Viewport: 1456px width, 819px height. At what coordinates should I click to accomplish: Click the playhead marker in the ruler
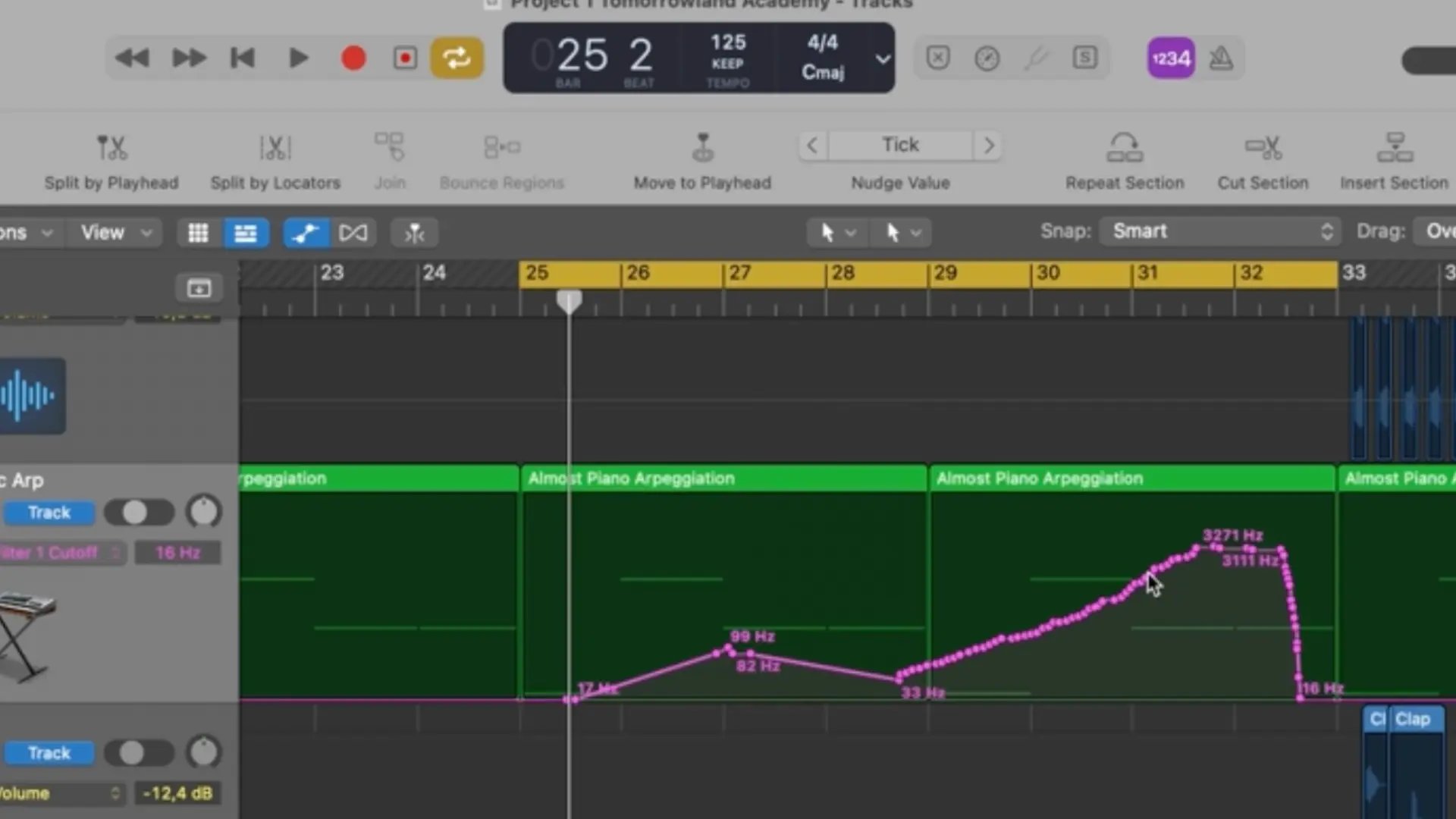pos(569,301)
